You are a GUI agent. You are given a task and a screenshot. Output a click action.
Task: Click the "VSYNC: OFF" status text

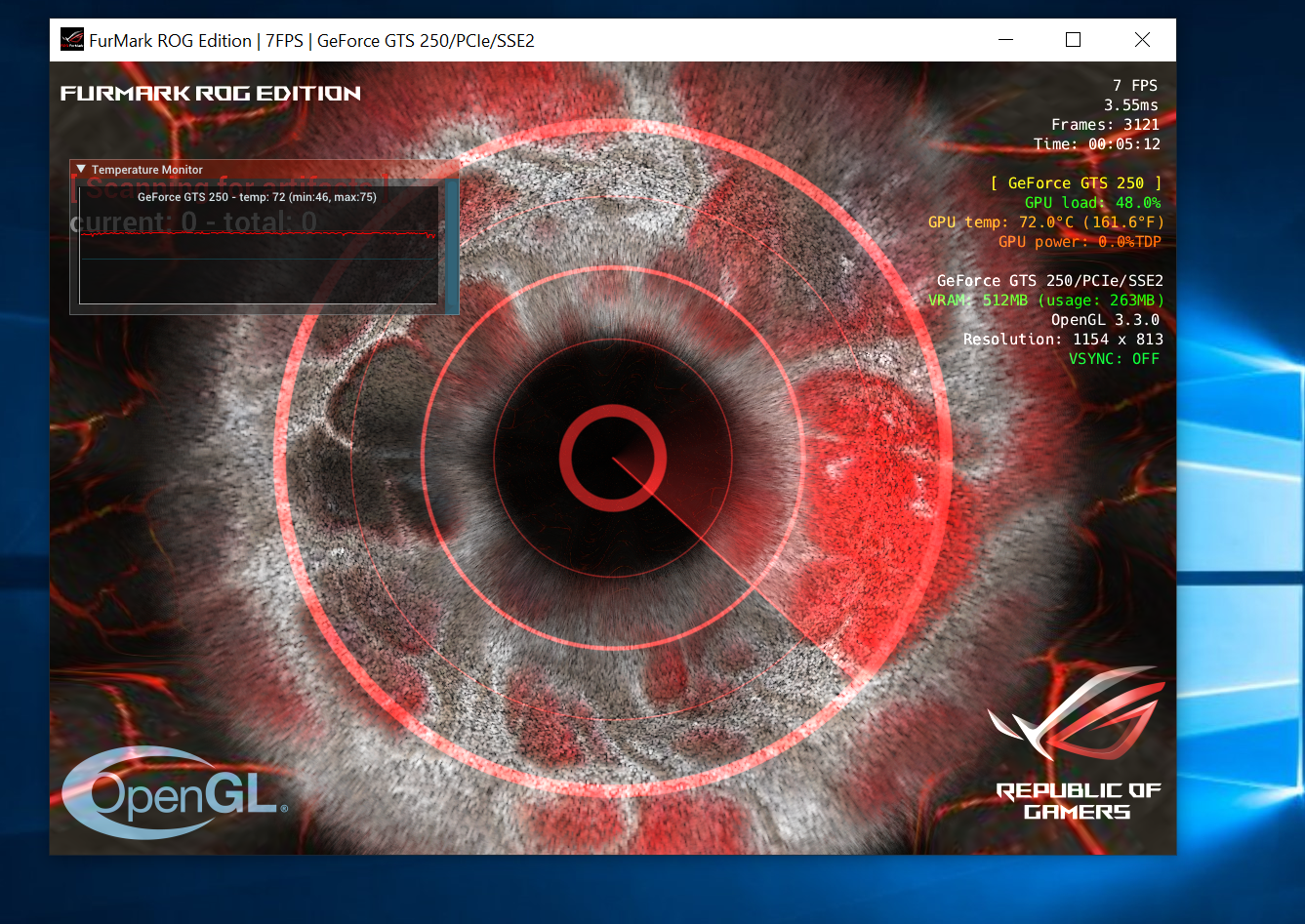point(1114,359)
